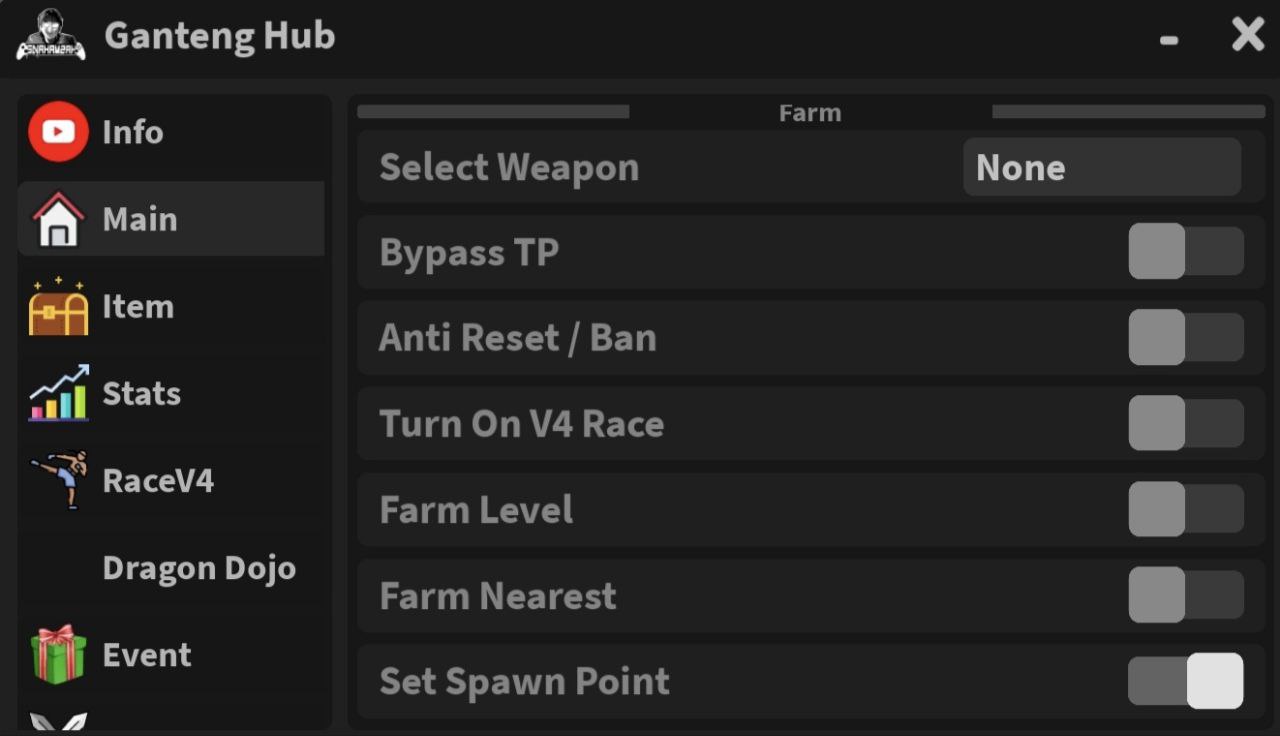Click the treasure chest Item icon
The height and width of the screenshot is (736, 1280).
(x=58, y=307)
